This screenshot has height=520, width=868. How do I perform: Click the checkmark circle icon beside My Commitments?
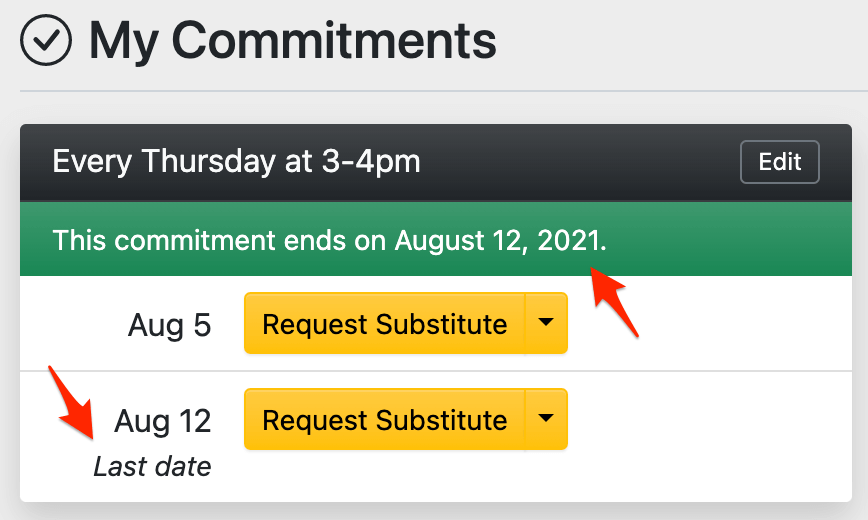coord(46,41)
